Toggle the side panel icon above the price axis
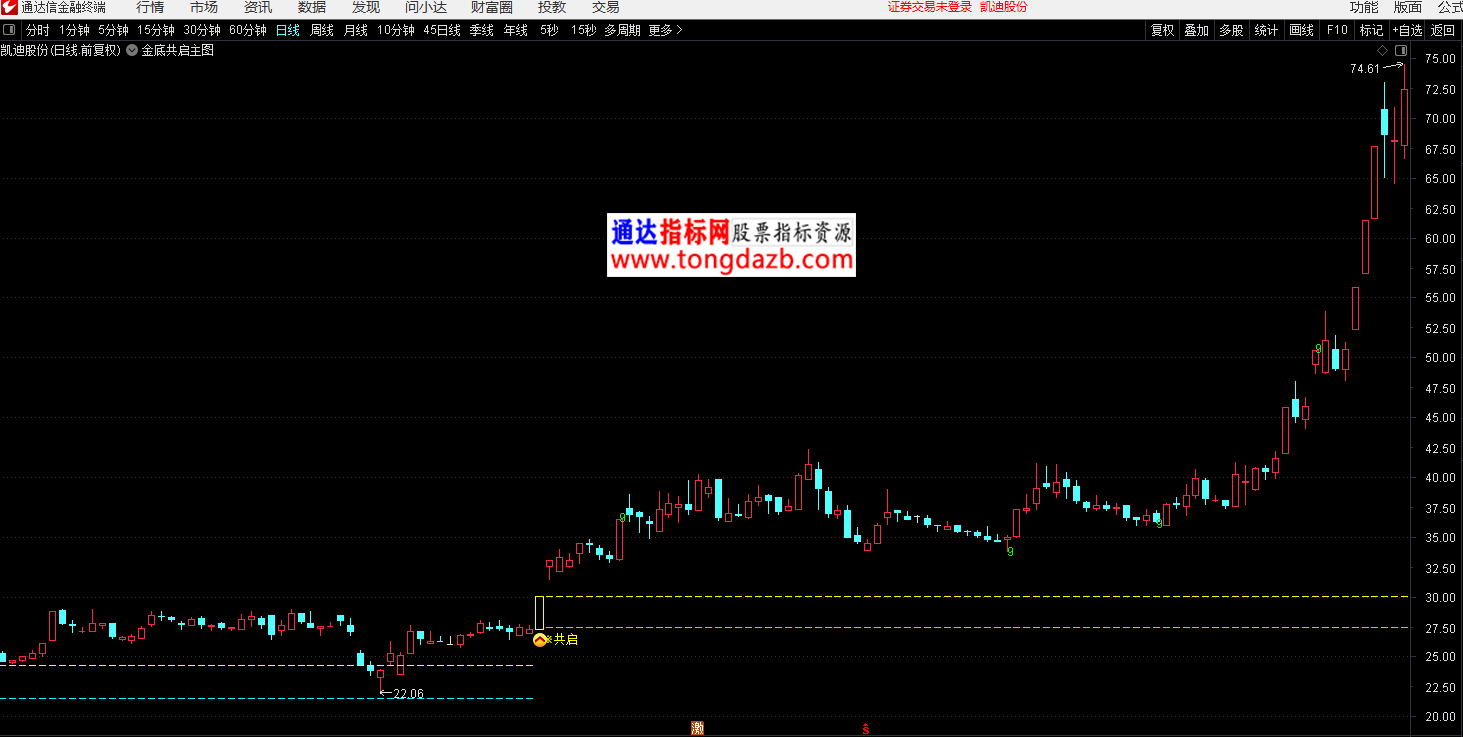The image size is (1463, 737). point(1401,50)
